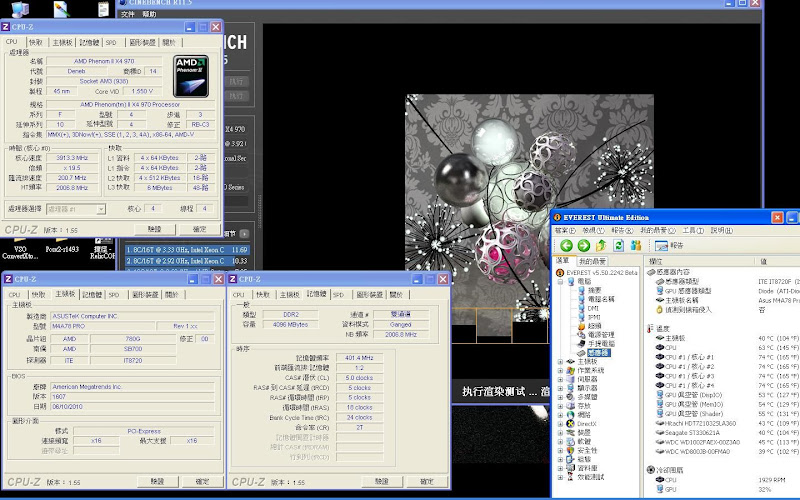Click the 效能測試 hourglass icon in tree
Screen dimensions: 800x500
click(x=570, y=477)
